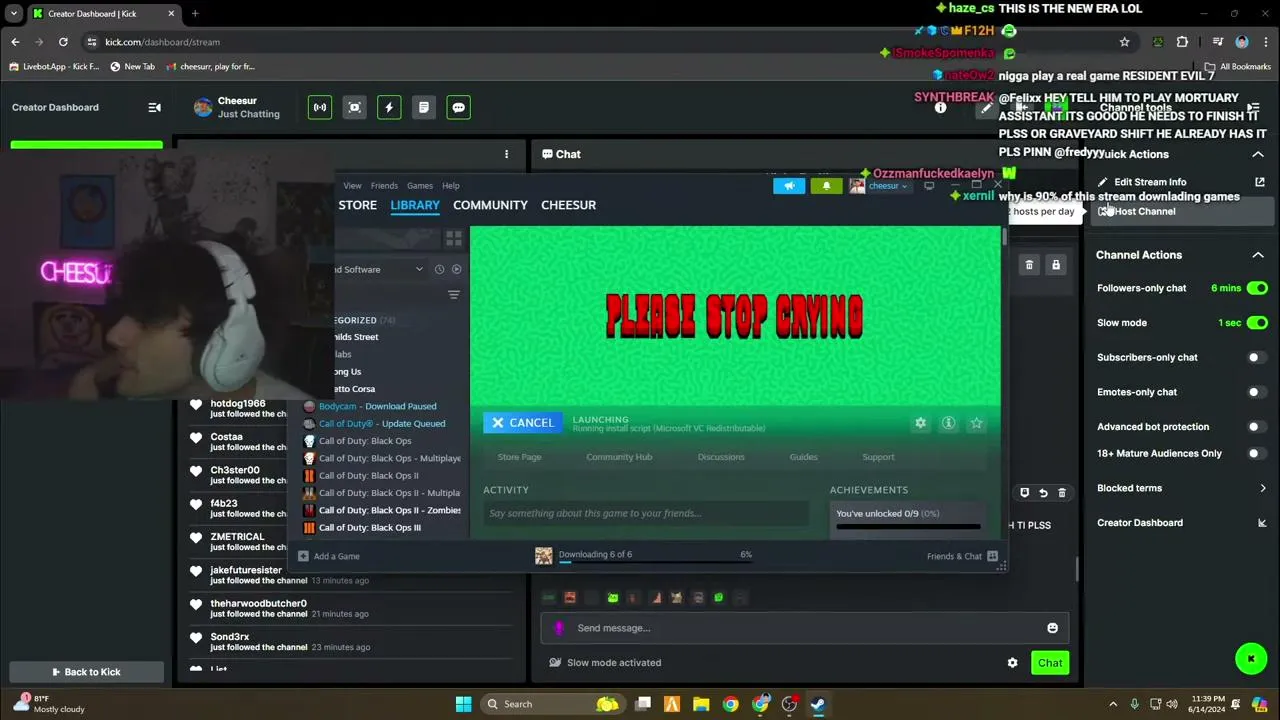Click the lightning bolt icon in dashboard header

click(389, 107)
